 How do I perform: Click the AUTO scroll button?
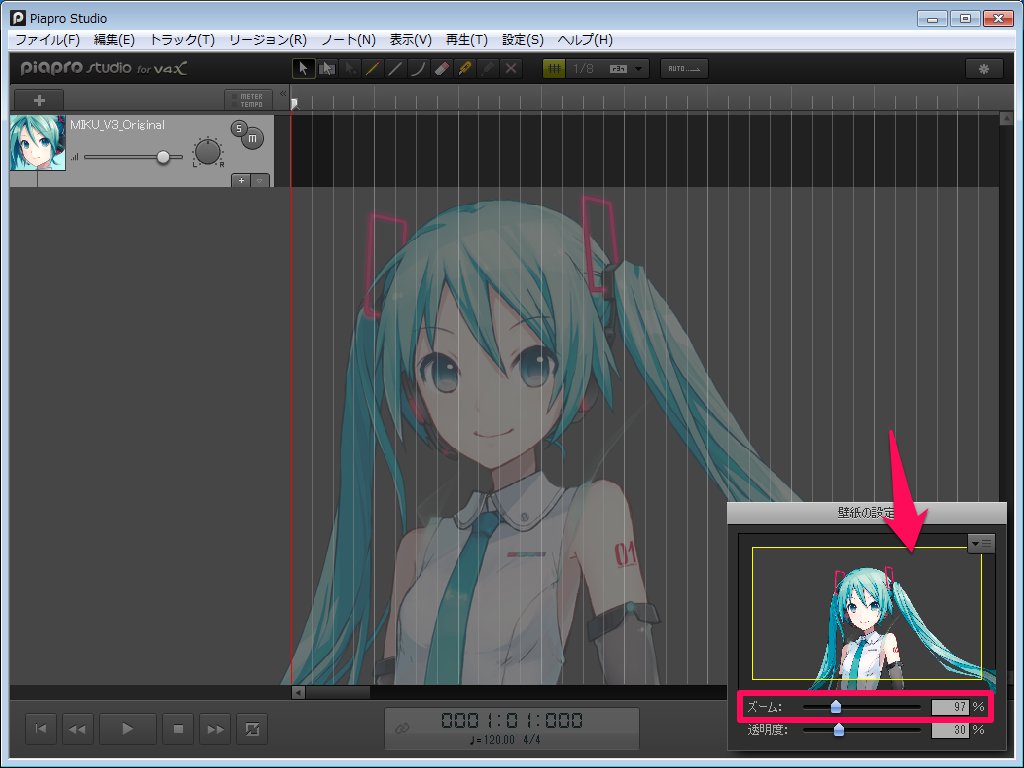coord(684,69)
